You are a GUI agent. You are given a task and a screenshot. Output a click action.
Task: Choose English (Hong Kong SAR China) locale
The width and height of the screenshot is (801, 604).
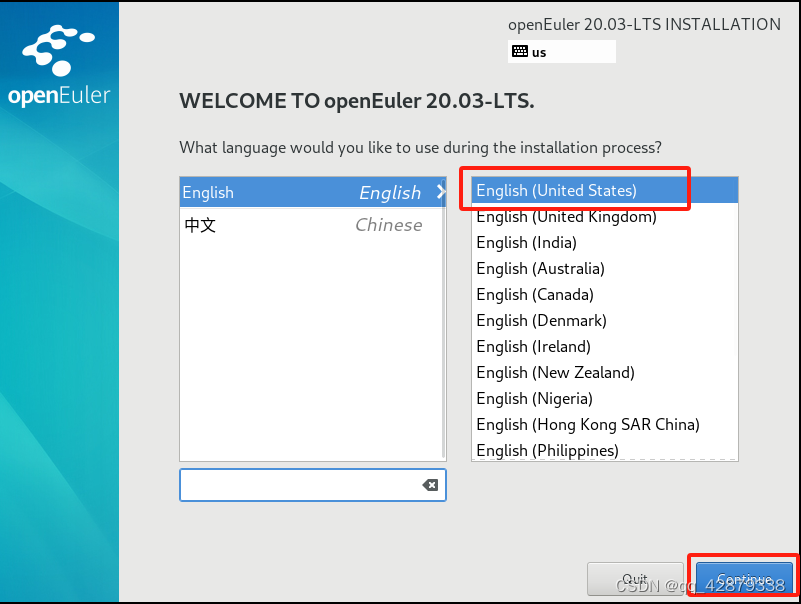(605, 425)
